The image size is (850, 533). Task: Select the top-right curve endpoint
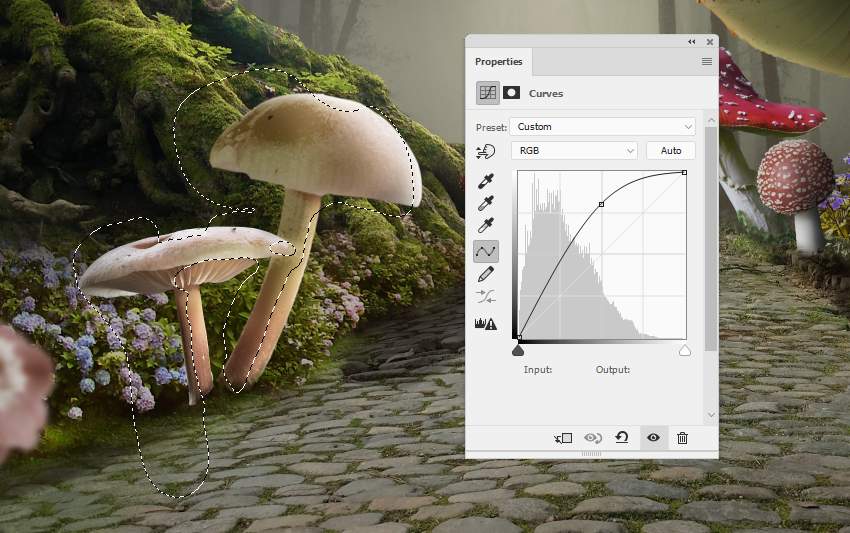(685, 172)
